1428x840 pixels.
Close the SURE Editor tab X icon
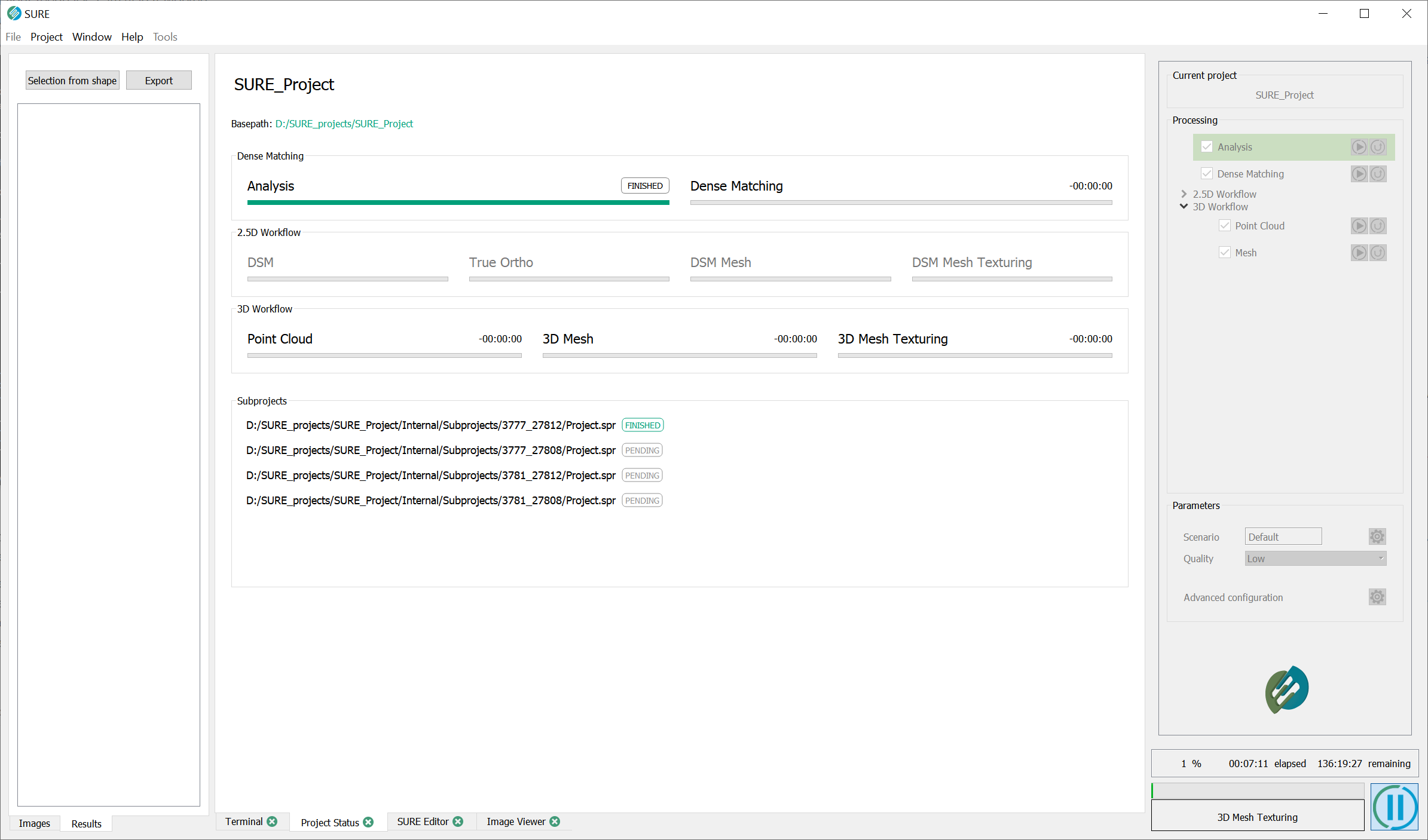pyautogui.click(x=458, y=821)
